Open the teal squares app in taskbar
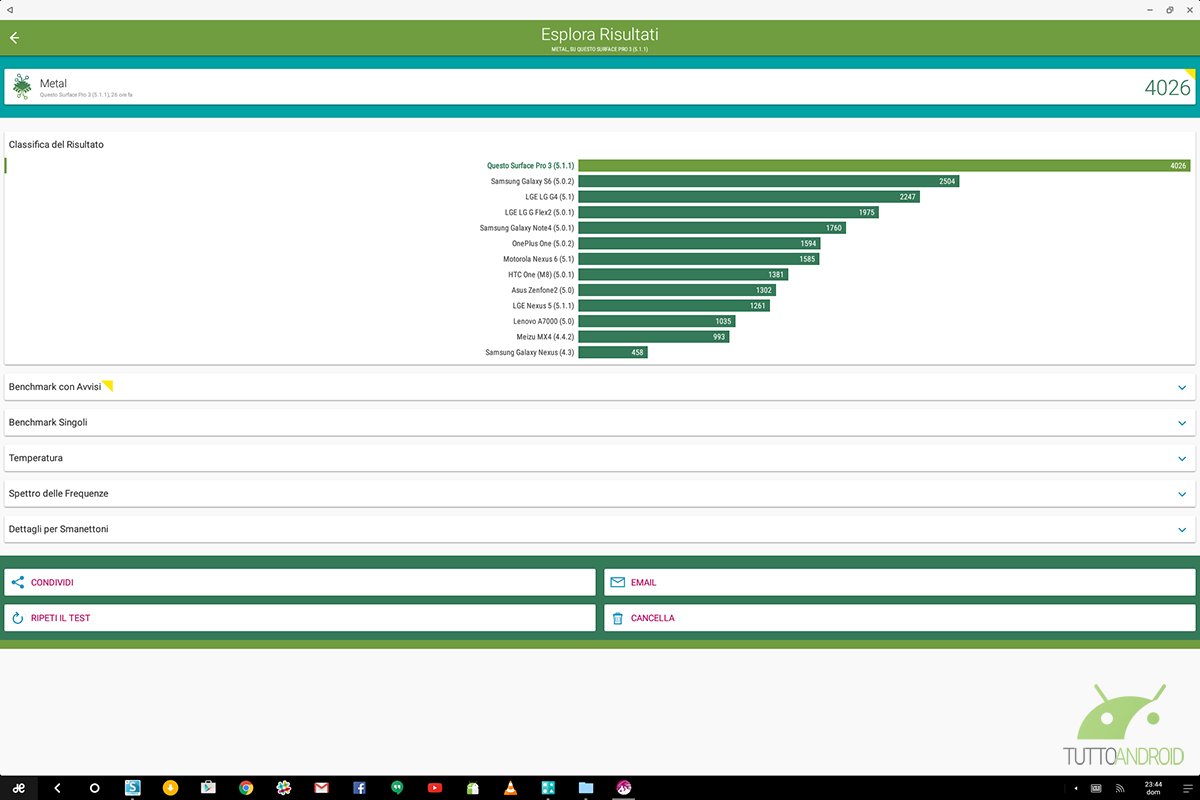Screen dimensions: 1200x800 548,788
